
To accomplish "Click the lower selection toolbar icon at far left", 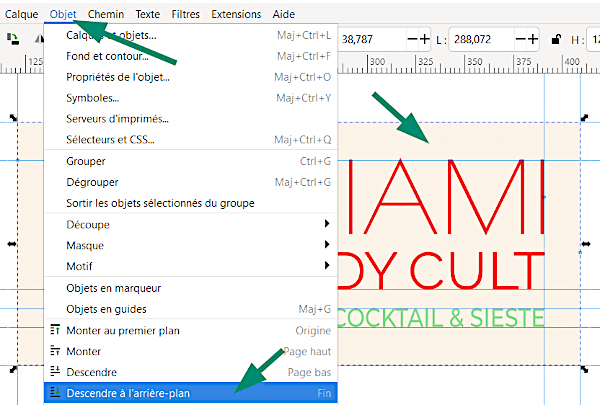I will [13, 39].
